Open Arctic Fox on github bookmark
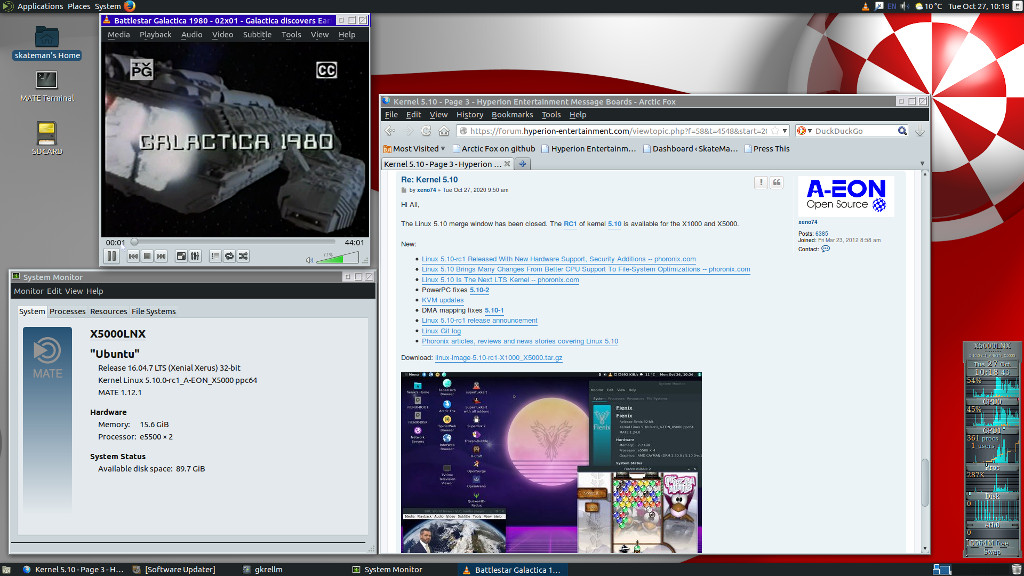1024x576 pixels. [494, 149]
